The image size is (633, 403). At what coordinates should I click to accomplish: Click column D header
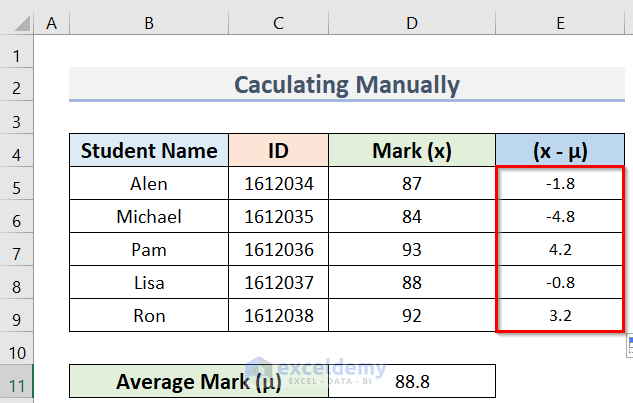(411, 18)
